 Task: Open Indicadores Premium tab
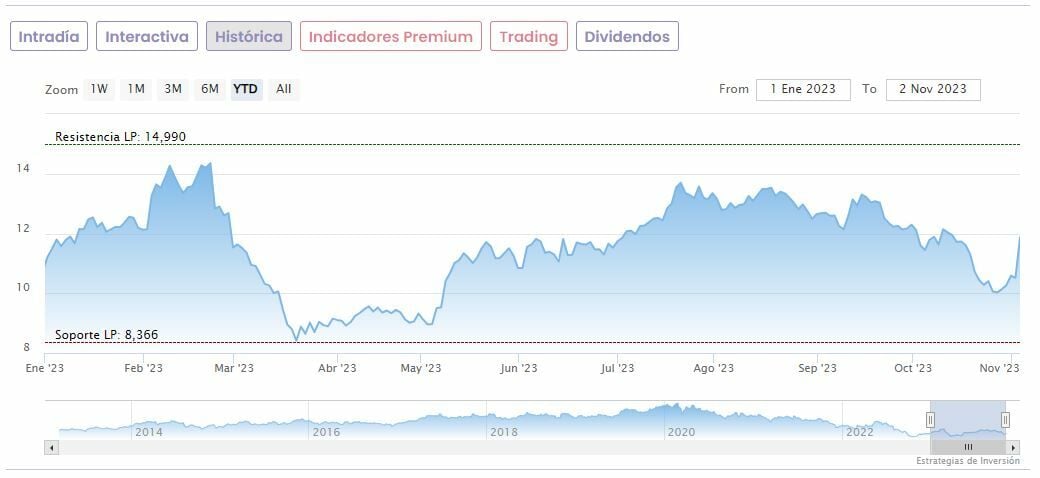click(x=390, y=37)
